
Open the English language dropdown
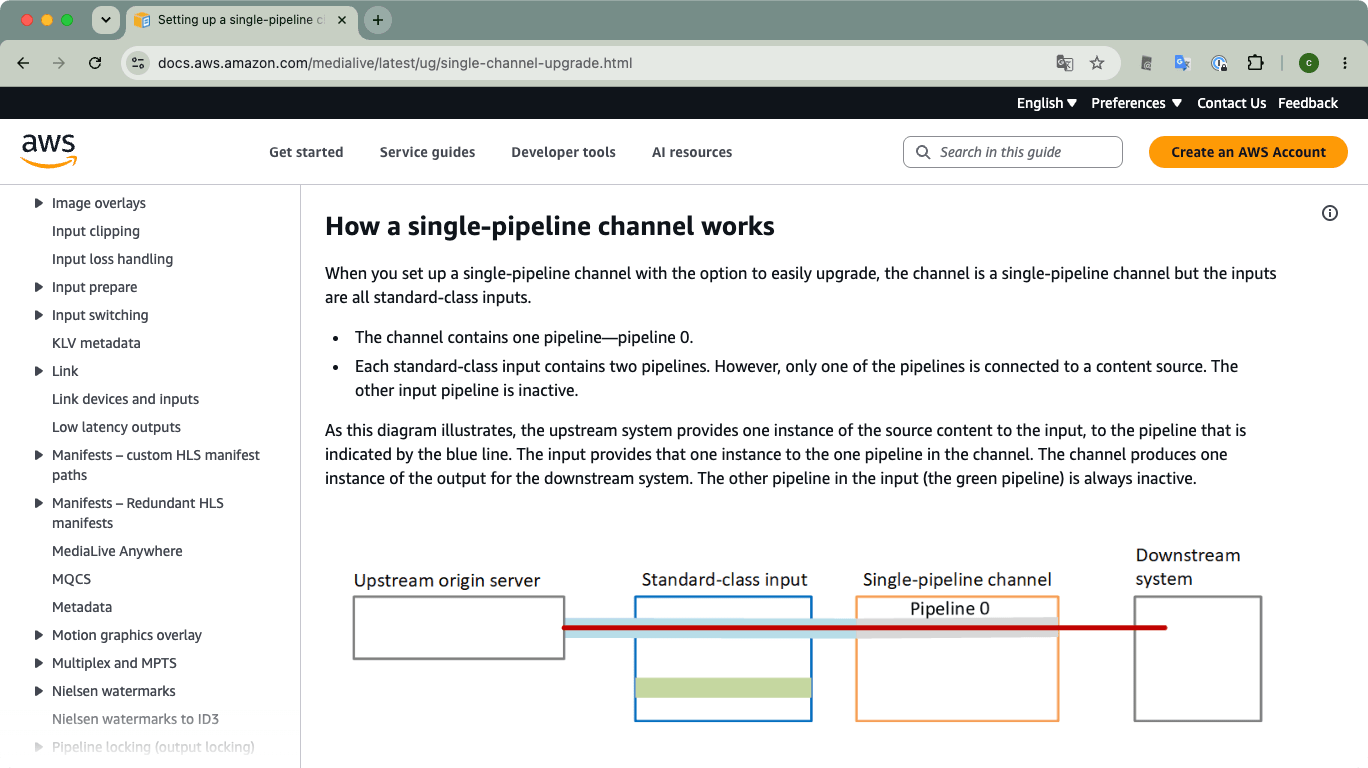(x=1047, y=103)
